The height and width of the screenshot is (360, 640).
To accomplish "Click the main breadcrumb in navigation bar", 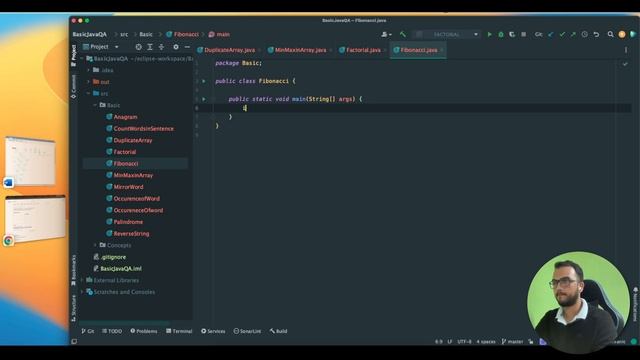I will pyautogui.click(x=219, y=35).
